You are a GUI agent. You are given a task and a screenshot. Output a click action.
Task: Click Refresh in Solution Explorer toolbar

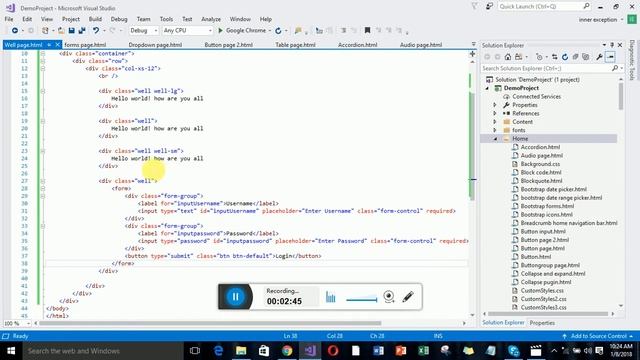click(565, 57)
